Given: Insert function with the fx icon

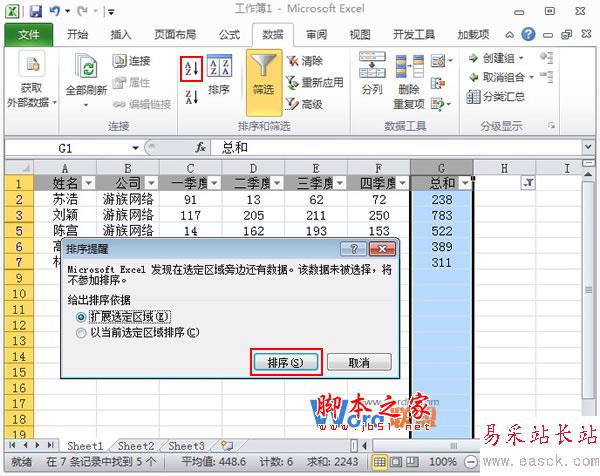Looking at the screenshot, I should 201,148.
